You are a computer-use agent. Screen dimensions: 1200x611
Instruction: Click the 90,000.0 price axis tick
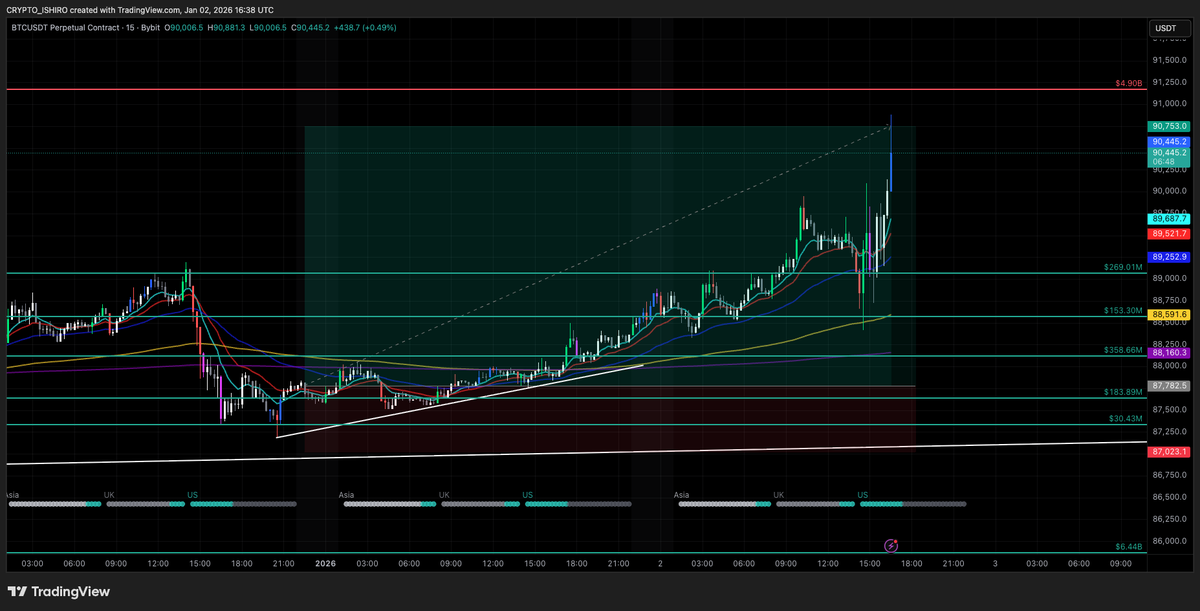tap(1169, 191)
